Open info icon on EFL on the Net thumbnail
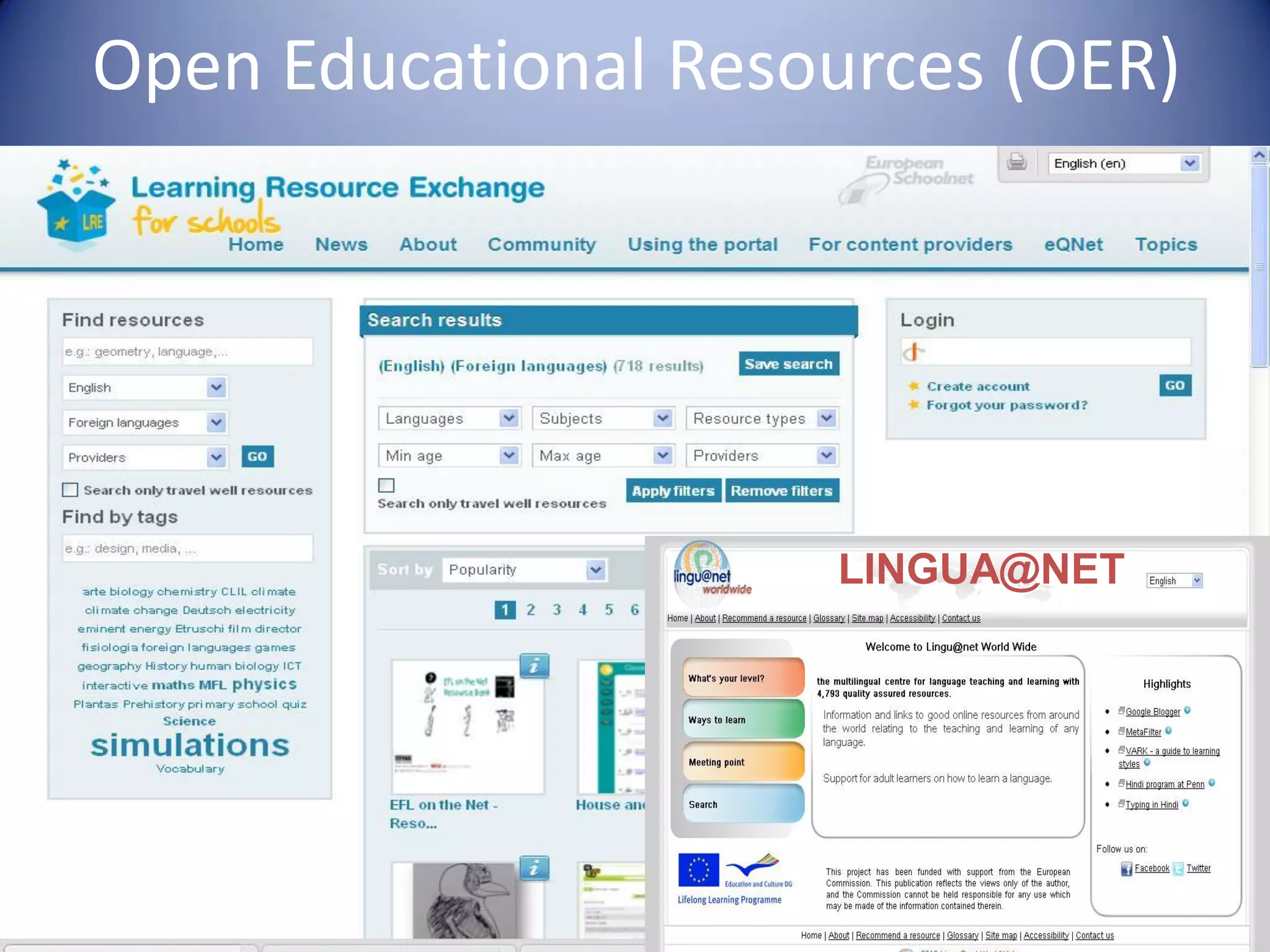1270x952 pixels. [534, 666]
